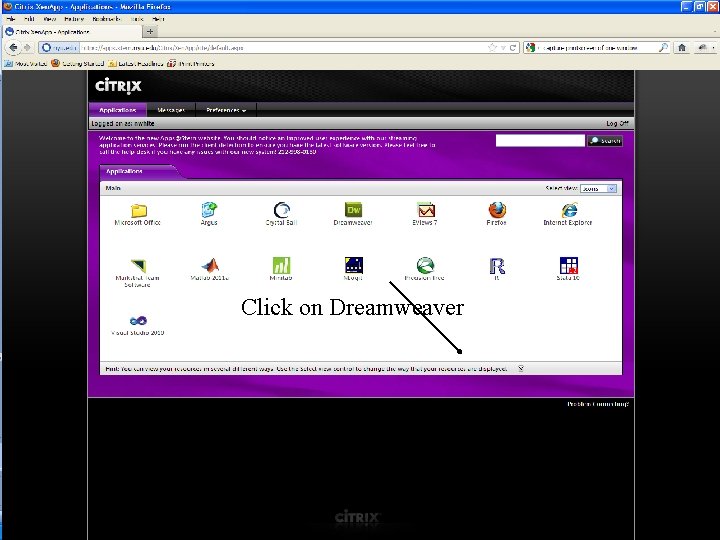
Task: Launch Crystal Ball application
Action: click(x=281, y=210)
